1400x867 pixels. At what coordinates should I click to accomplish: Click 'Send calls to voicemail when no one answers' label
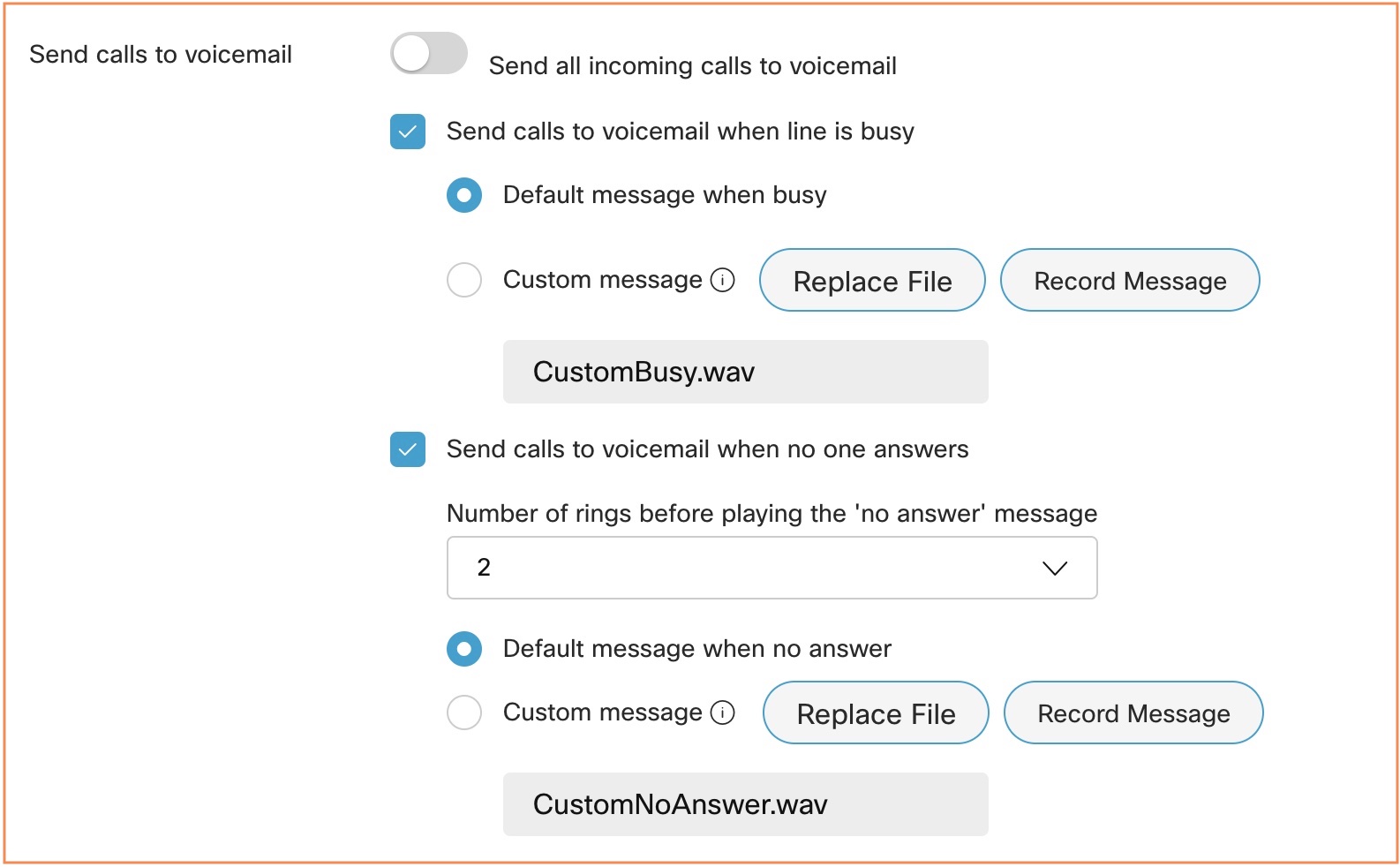tap(707, 449)
